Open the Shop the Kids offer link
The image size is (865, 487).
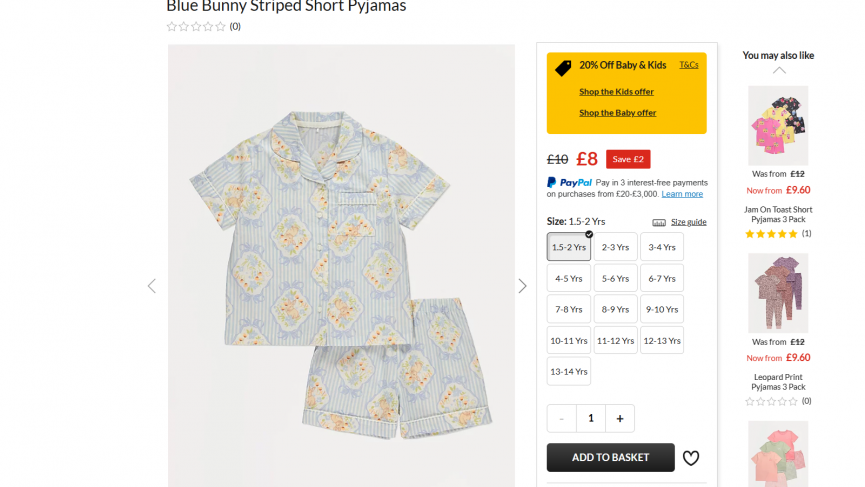616,92
